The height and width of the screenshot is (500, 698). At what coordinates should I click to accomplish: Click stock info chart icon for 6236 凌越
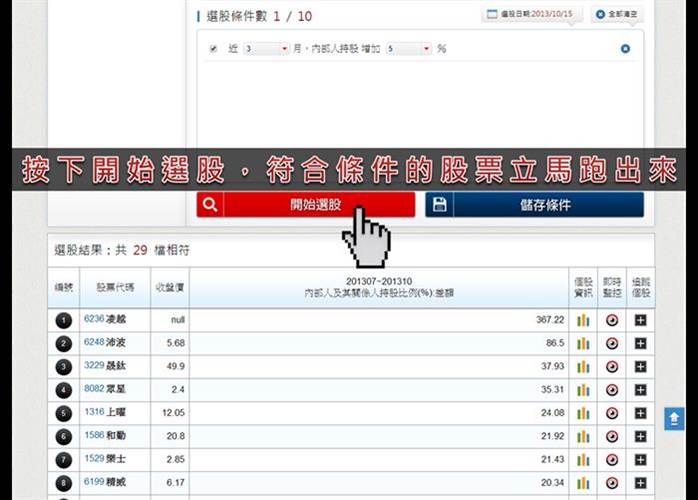click(x=583, y=320)
